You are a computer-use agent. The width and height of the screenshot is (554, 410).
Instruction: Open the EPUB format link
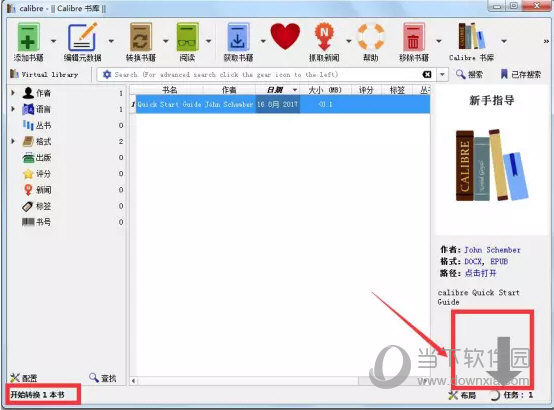499,261
